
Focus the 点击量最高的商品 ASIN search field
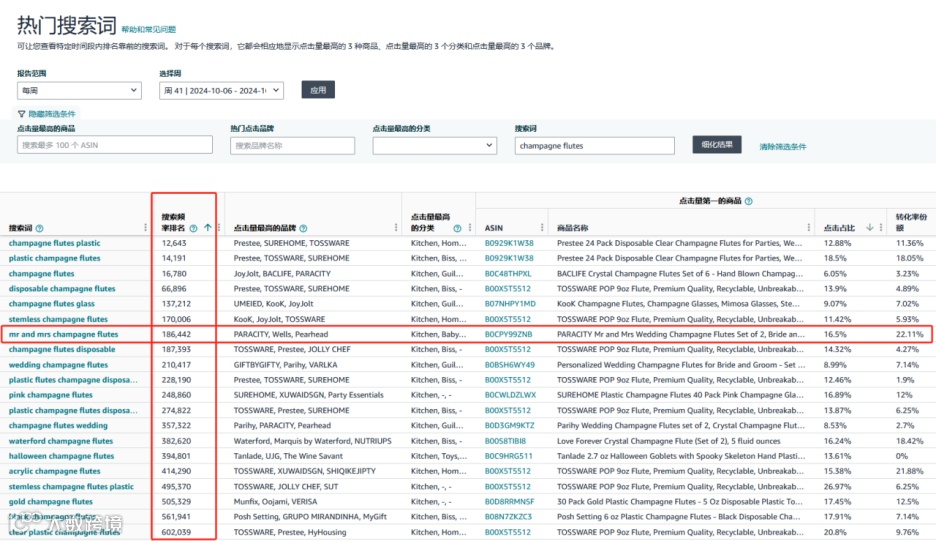(x=115, y=145)
